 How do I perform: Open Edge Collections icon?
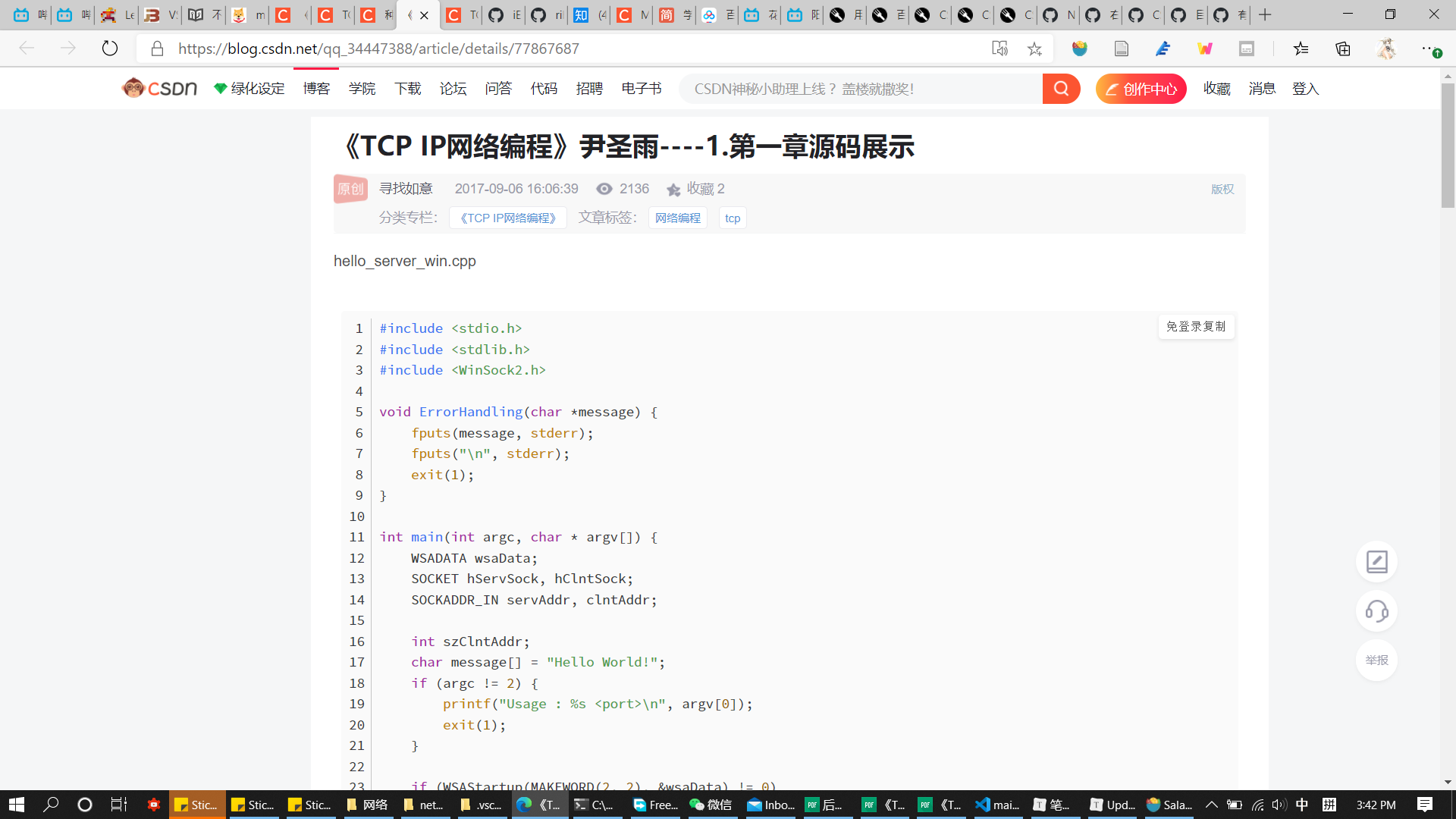click(x=1343, y=48)
